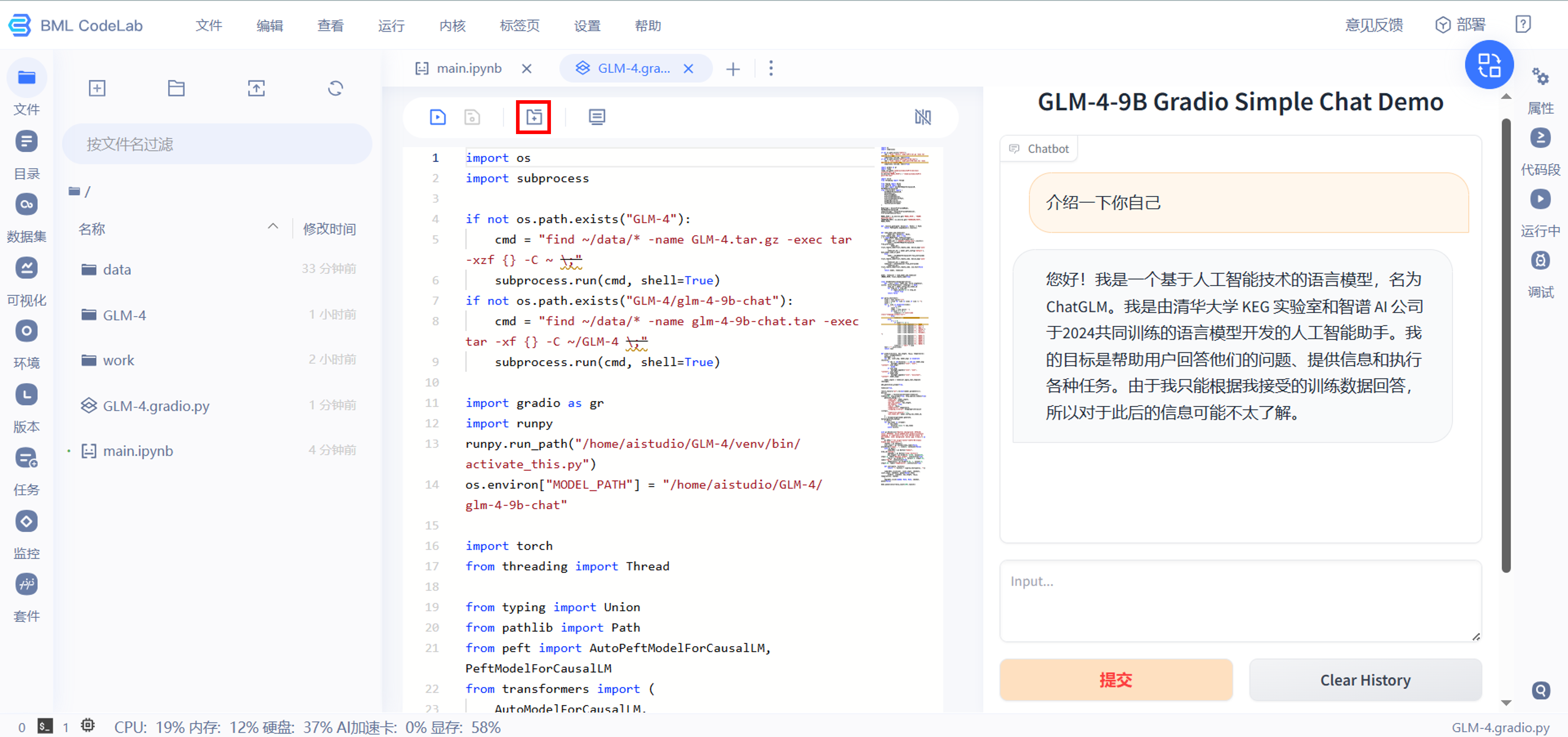Open the 任务 tasks sidebar panel
The height and width of the screenshot is (737, 1568).
coord(26,471)
